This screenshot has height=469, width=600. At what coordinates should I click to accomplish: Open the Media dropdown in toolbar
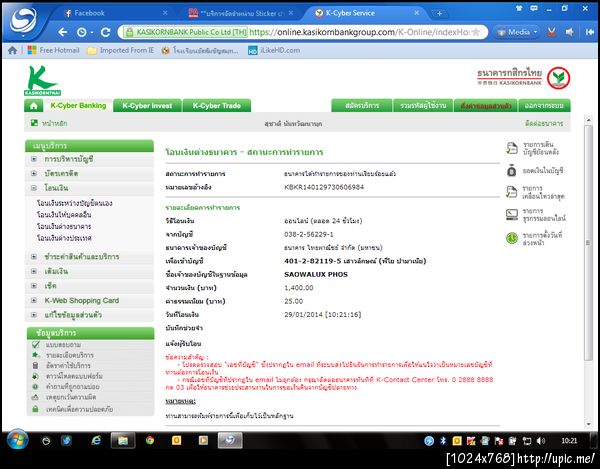pos(517,32)
